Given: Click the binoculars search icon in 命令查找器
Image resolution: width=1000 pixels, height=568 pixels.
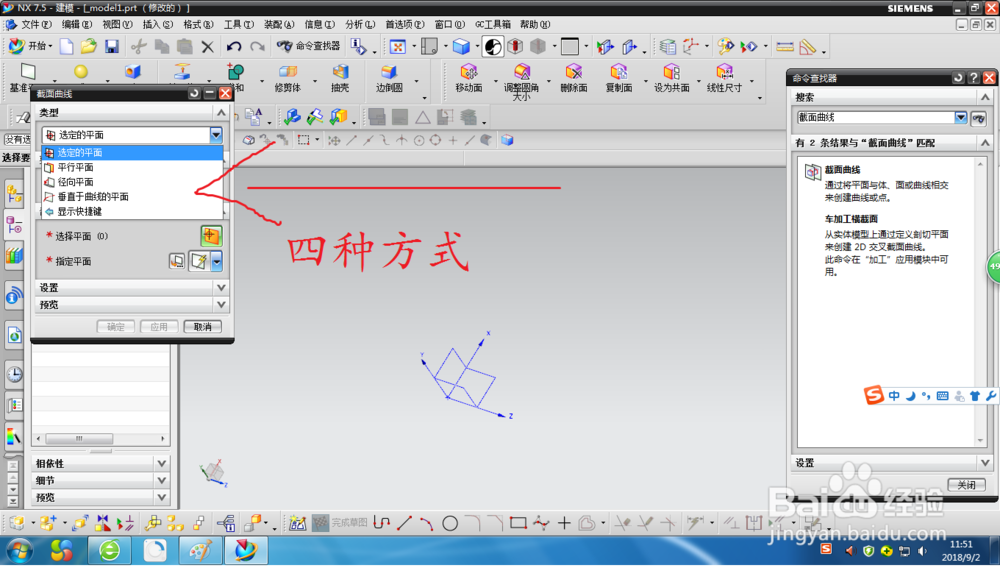Looking at the screenshot, I should click(978, 118).
